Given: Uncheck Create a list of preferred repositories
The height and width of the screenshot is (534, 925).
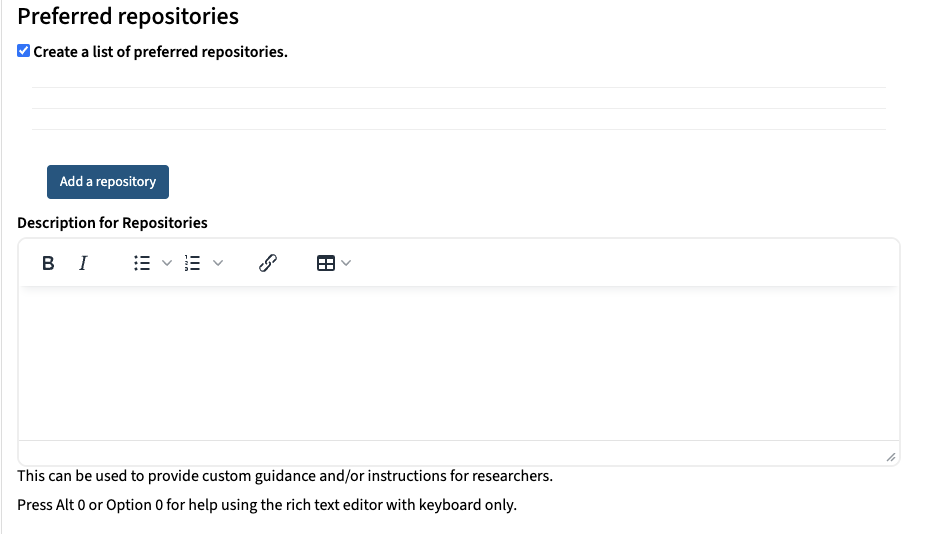Looking at the screenshot, I should (24, 51).
